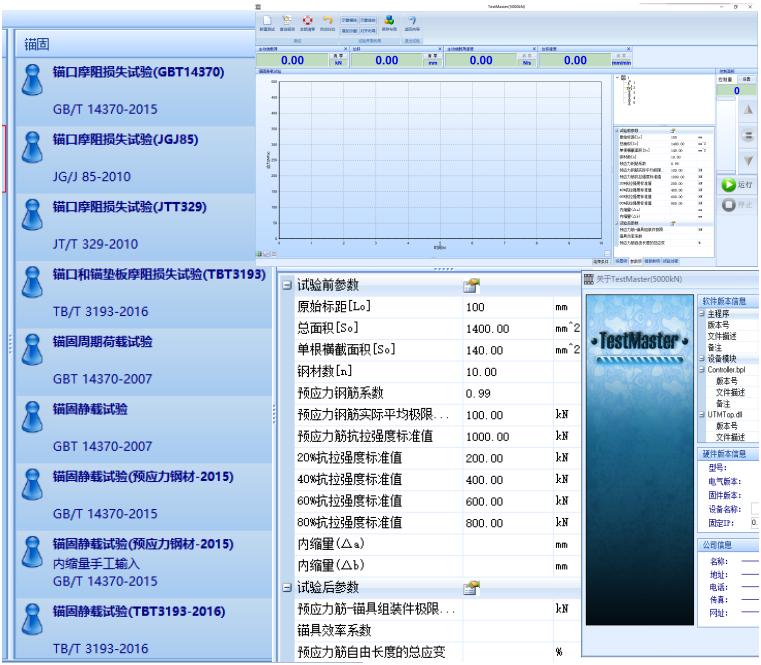The height and width of the screenshot is (665, 761).
Task: Click the round middle hold button between arrows
Action: tap(748, 135)
